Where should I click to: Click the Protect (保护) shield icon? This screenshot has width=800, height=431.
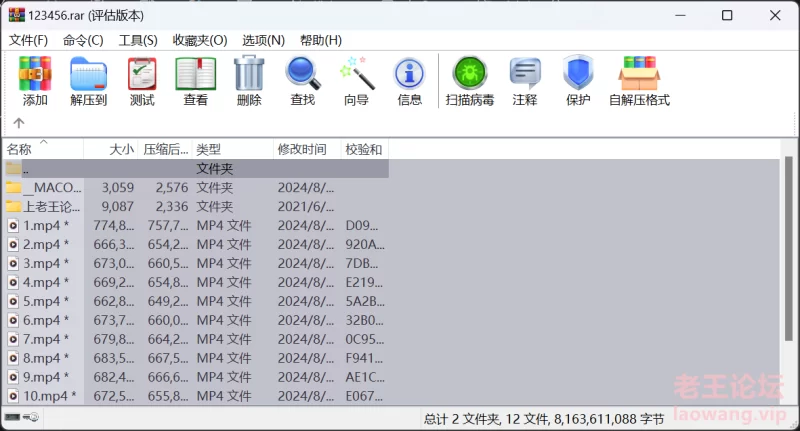coord(578,73)
